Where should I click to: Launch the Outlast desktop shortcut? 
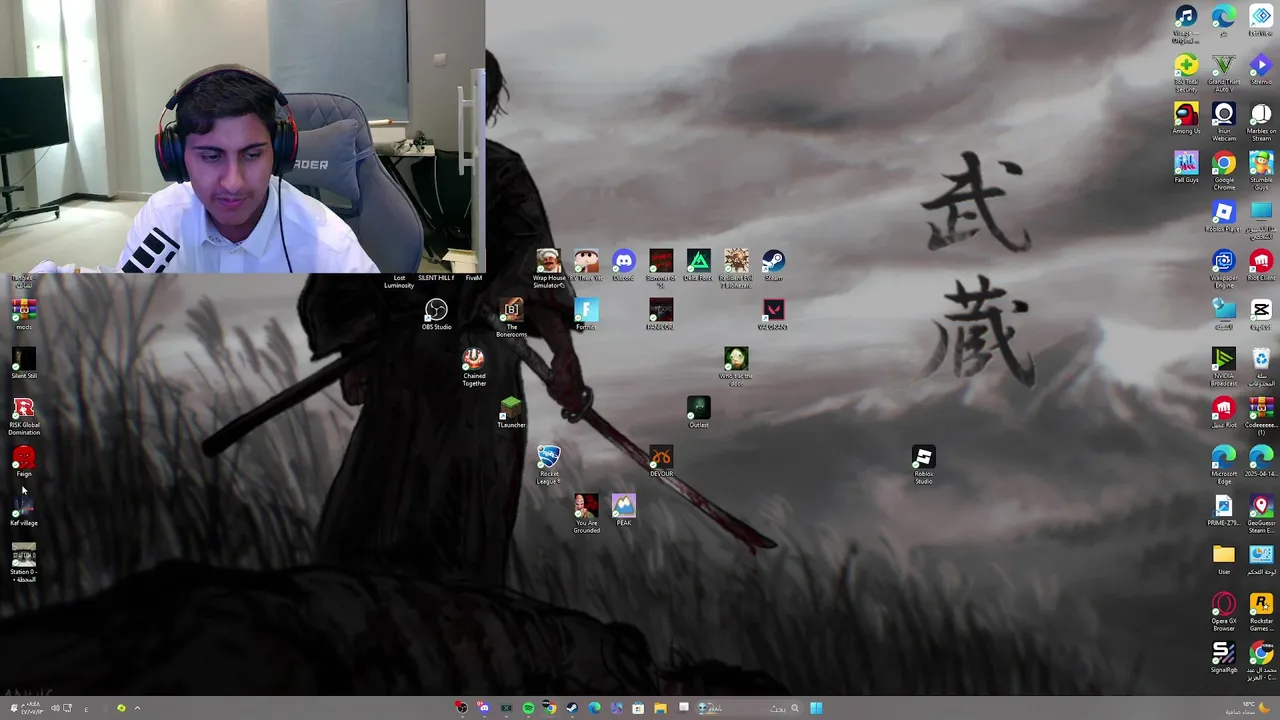coord(698,412)
